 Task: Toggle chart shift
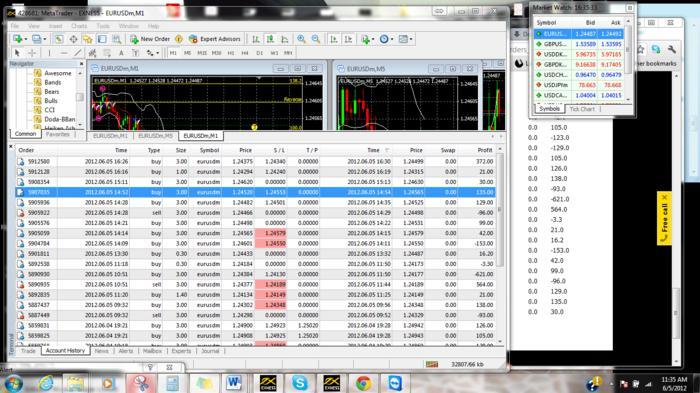[x=348, y=39]
